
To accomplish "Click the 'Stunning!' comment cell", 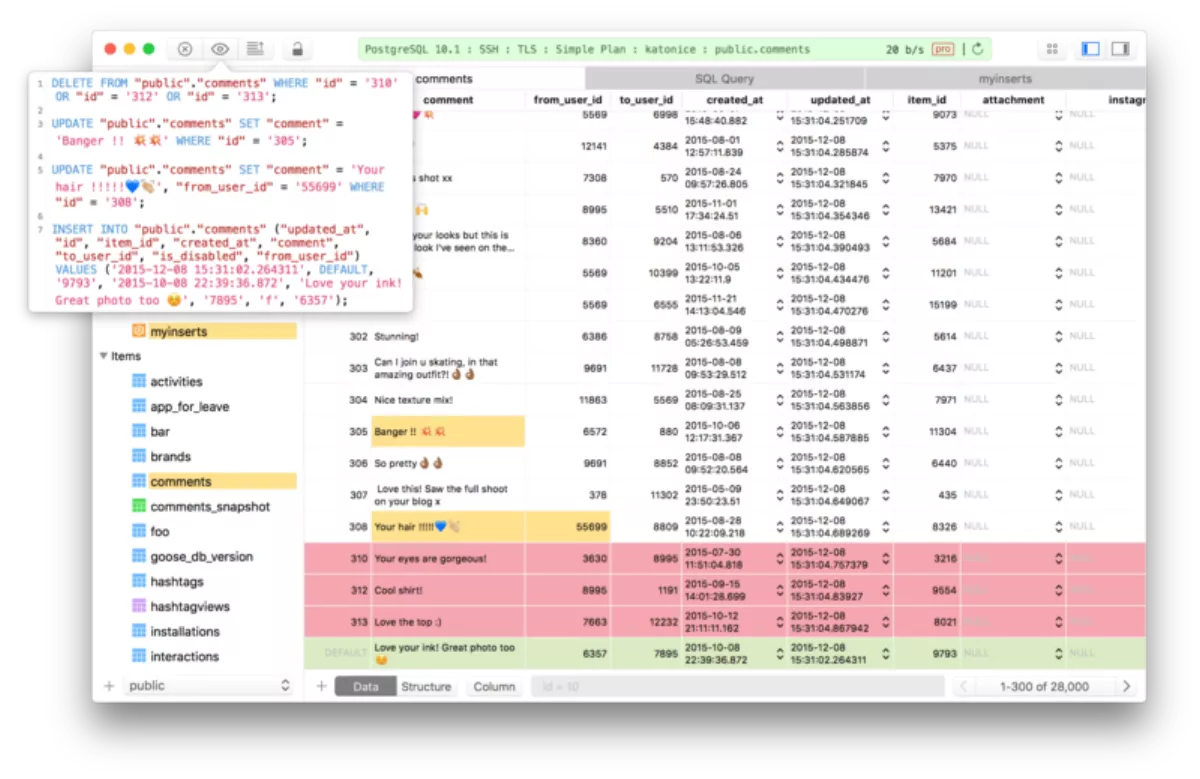I will pos(448,337).
